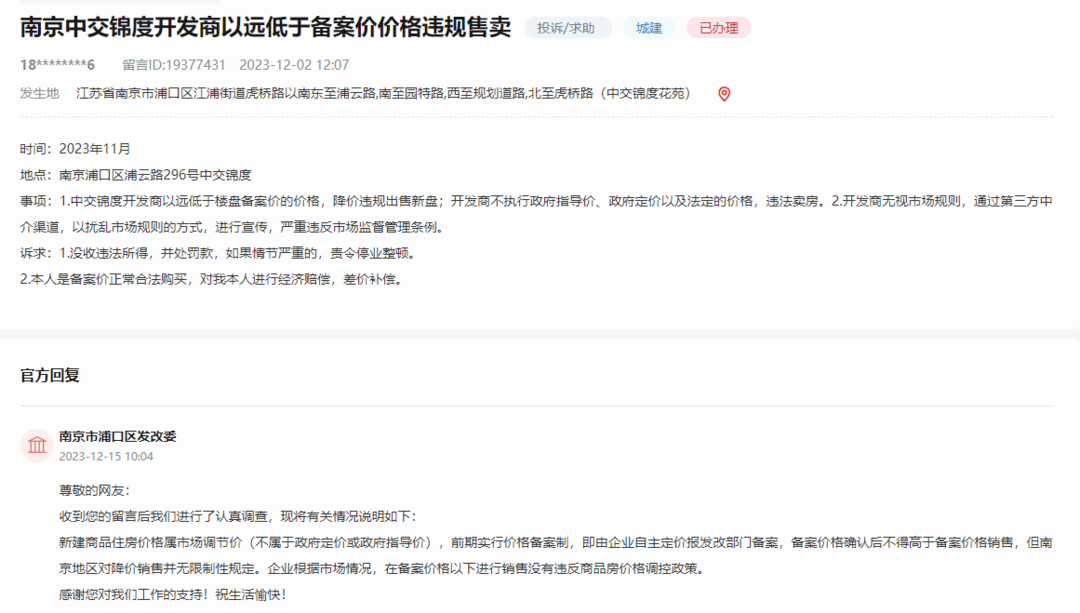Click the address text starting 江苏省南京市浦口区

point(383,93)
